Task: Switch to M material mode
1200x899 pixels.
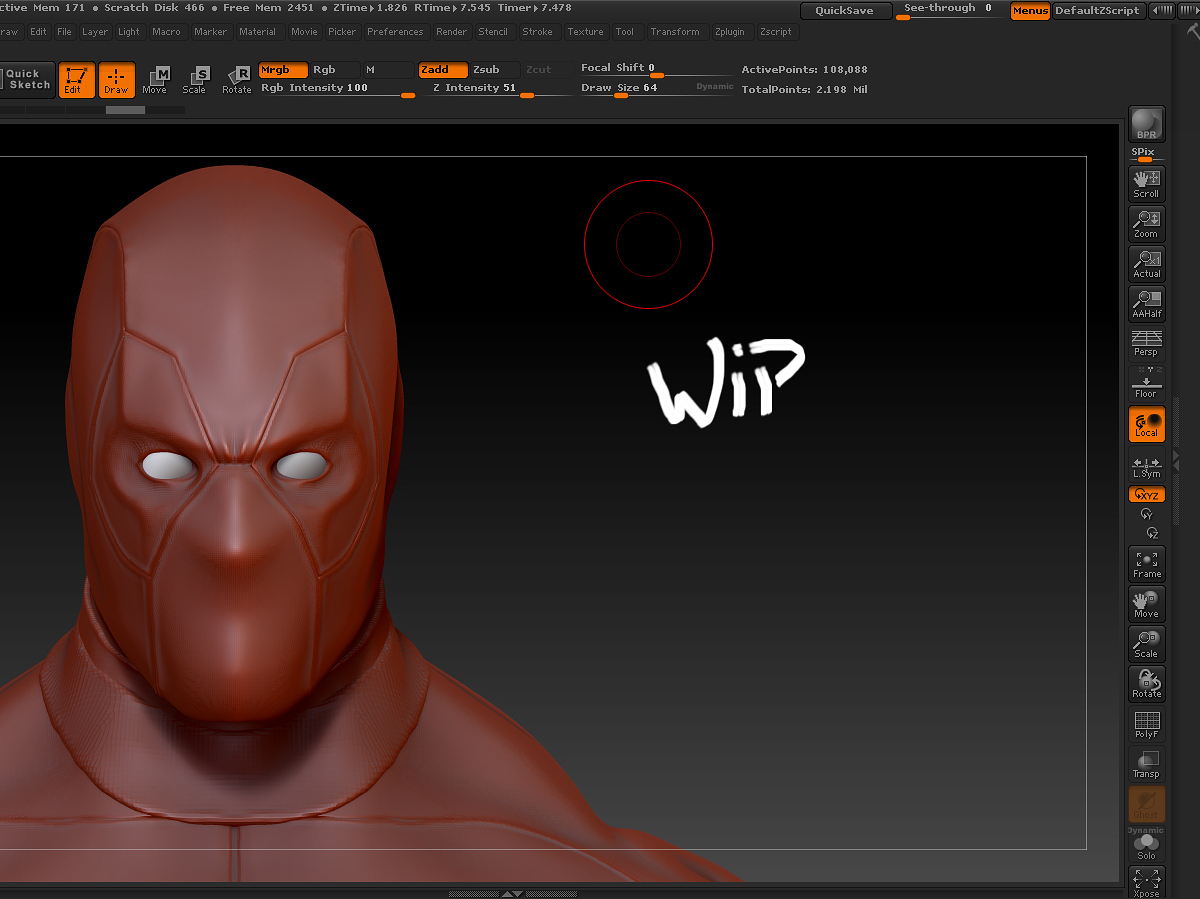Action: coord(387,70)
